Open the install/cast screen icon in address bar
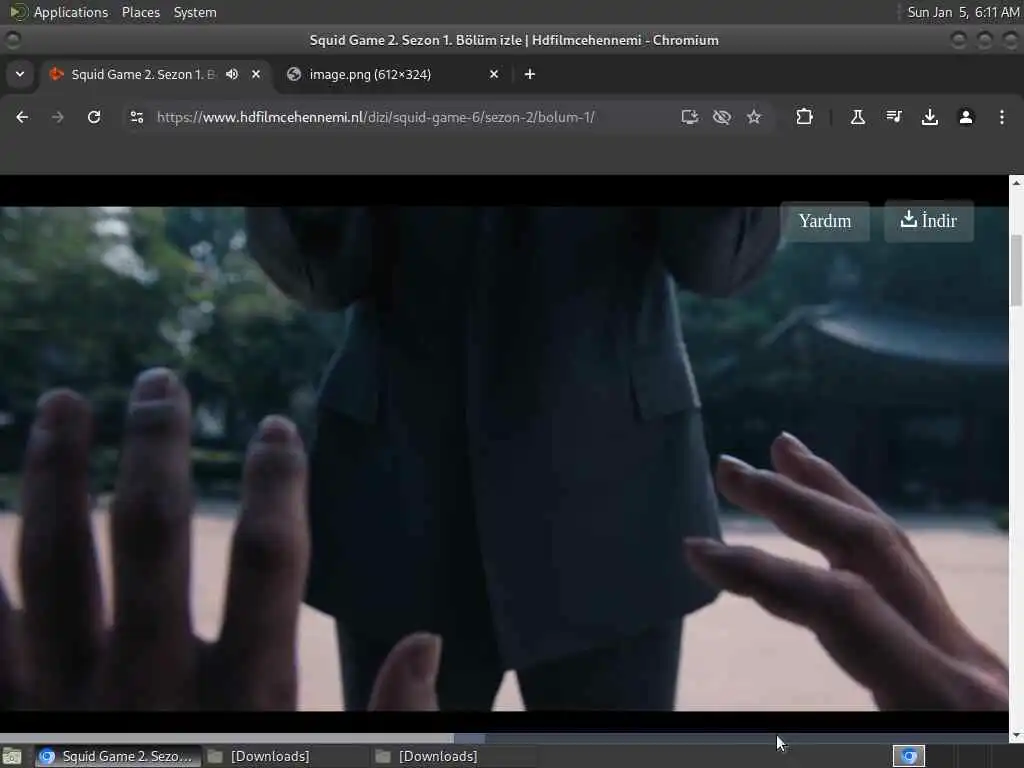 pos(690,117)
